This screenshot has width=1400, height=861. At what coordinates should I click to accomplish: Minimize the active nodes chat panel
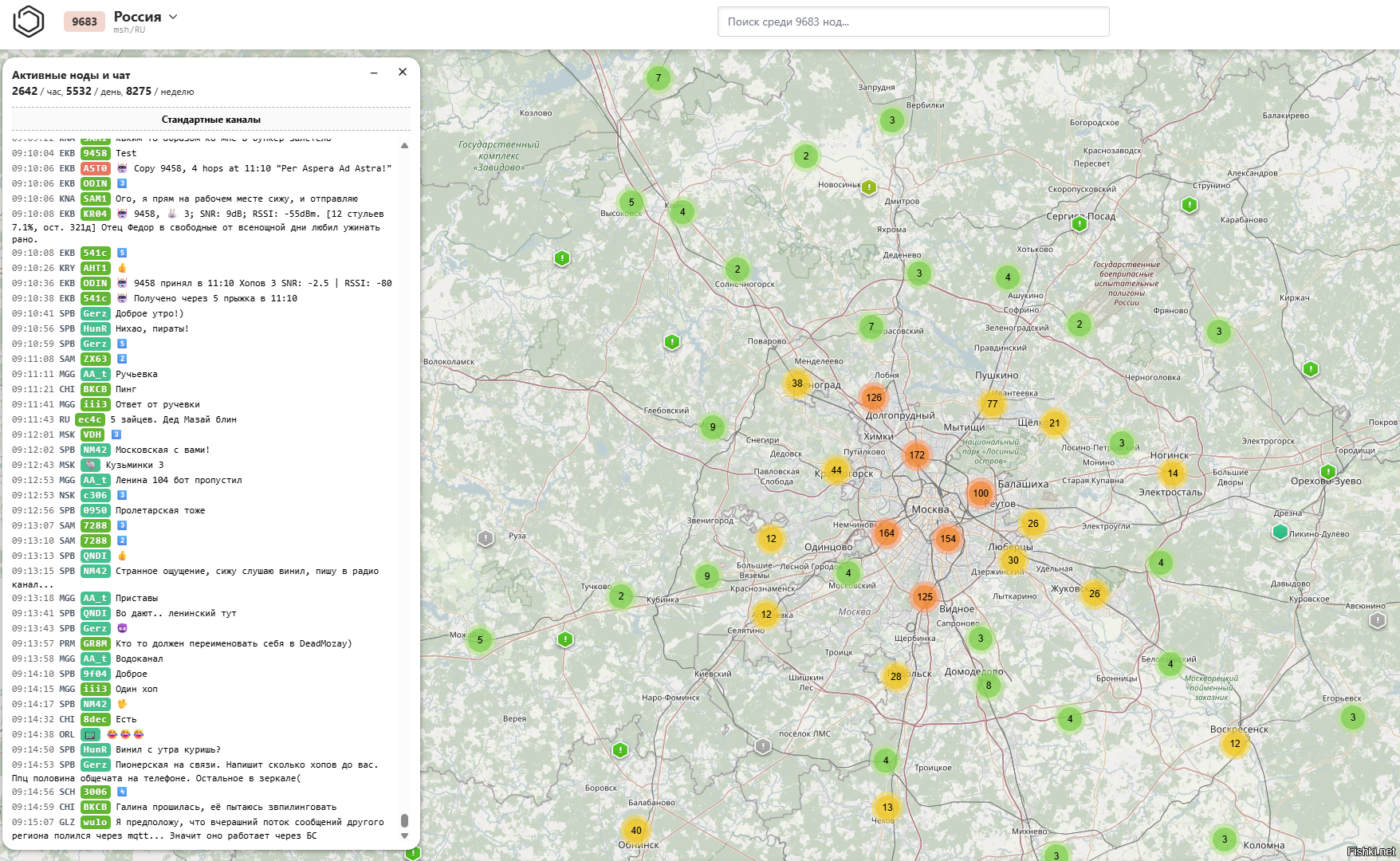pos(374,73)
